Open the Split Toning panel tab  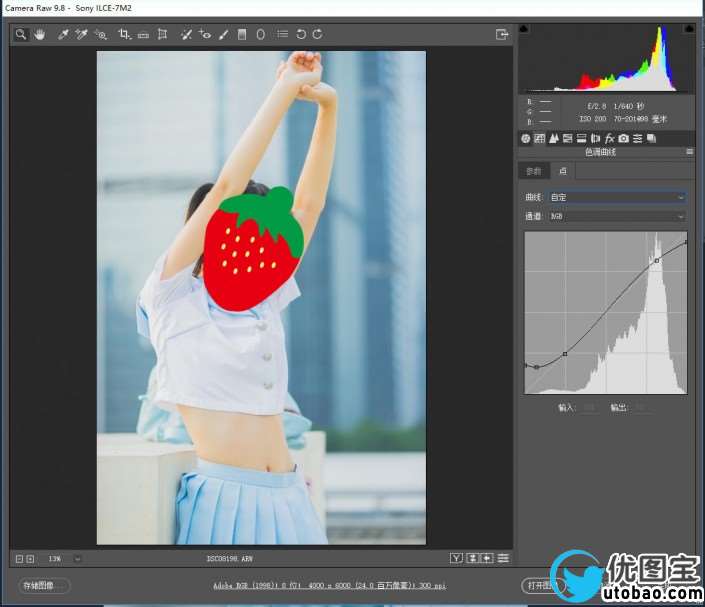581,138
